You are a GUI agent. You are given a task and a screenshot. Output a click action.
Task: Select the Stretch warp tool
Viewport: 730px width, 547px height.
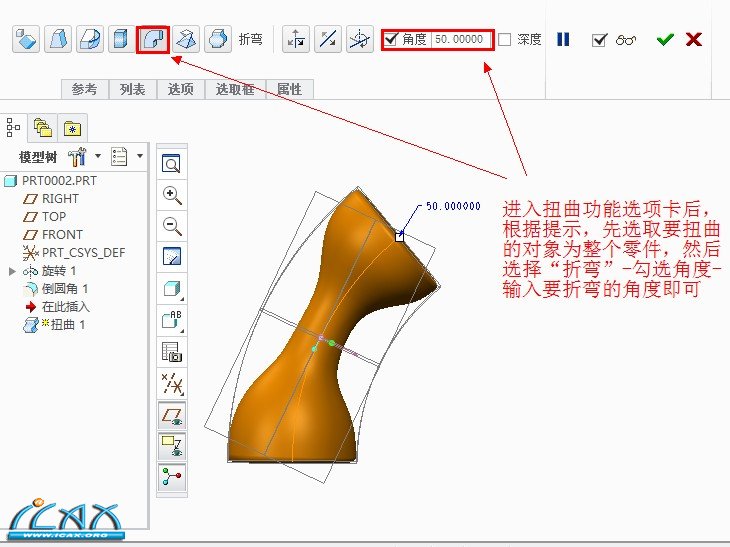(x=122, y=39)
